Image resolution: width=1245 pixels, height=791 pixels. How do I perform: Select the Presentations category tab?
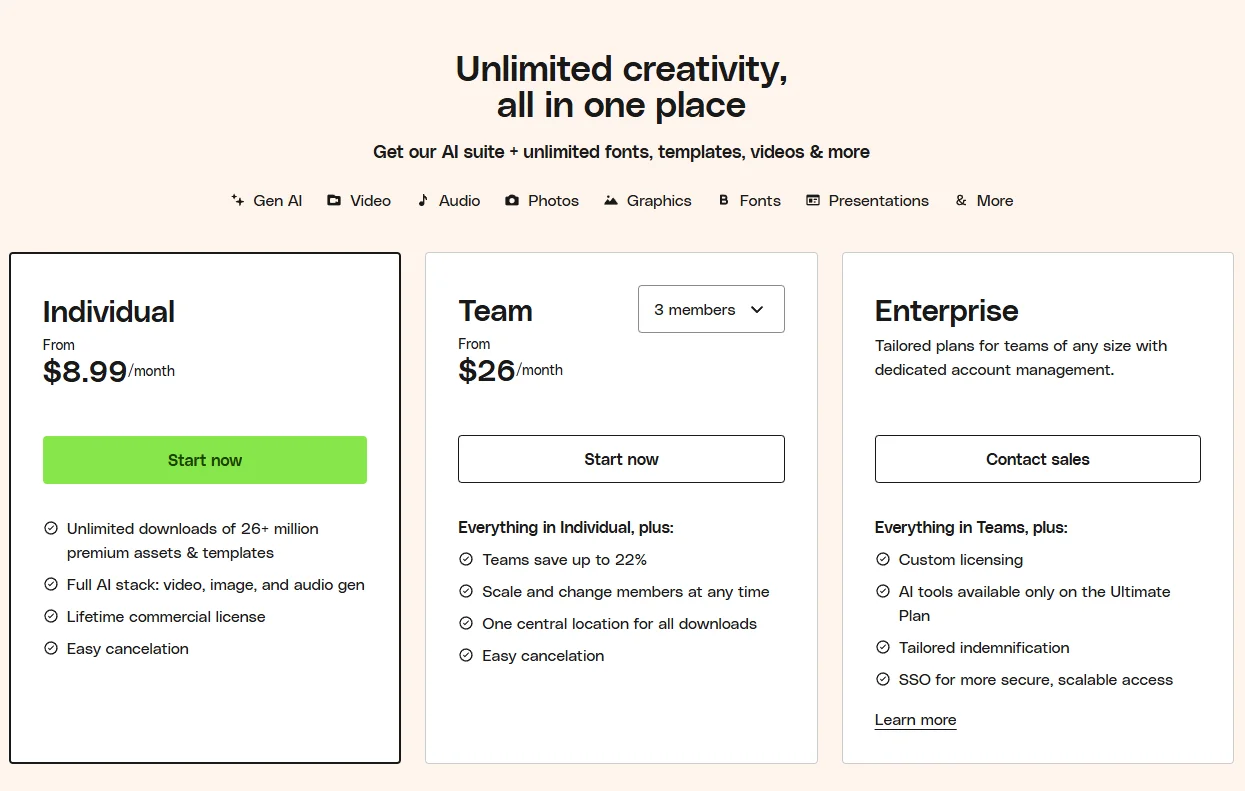[878, 200]
